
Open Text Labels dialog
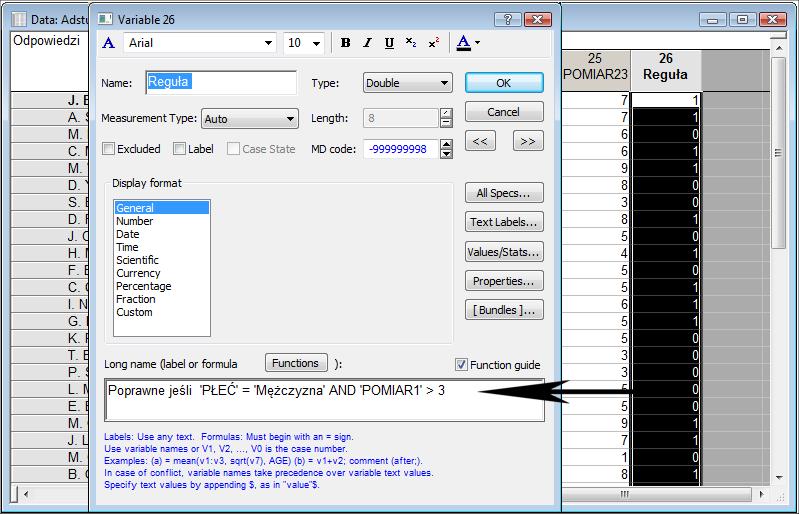tap(504, 222)
